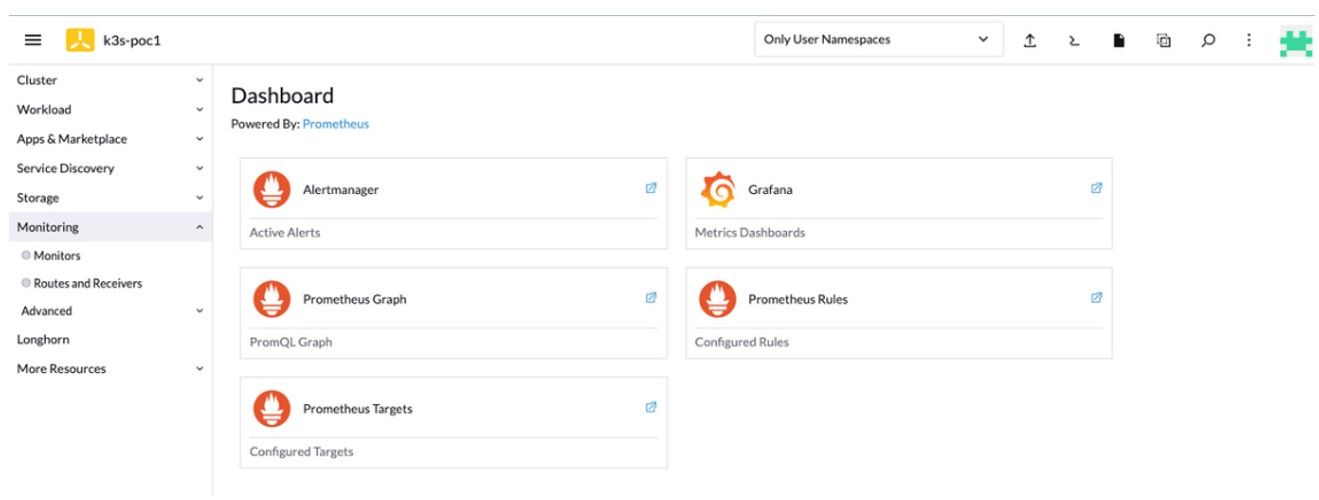1319x500 pixels.
Task: Open the kubectl shell icon
Action: 1074,40
